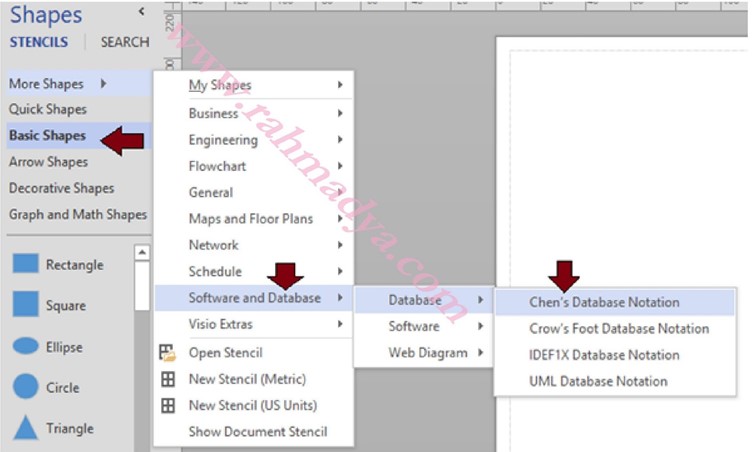
Task: Select Crow's Foot Database Notation
Action: 618,328
